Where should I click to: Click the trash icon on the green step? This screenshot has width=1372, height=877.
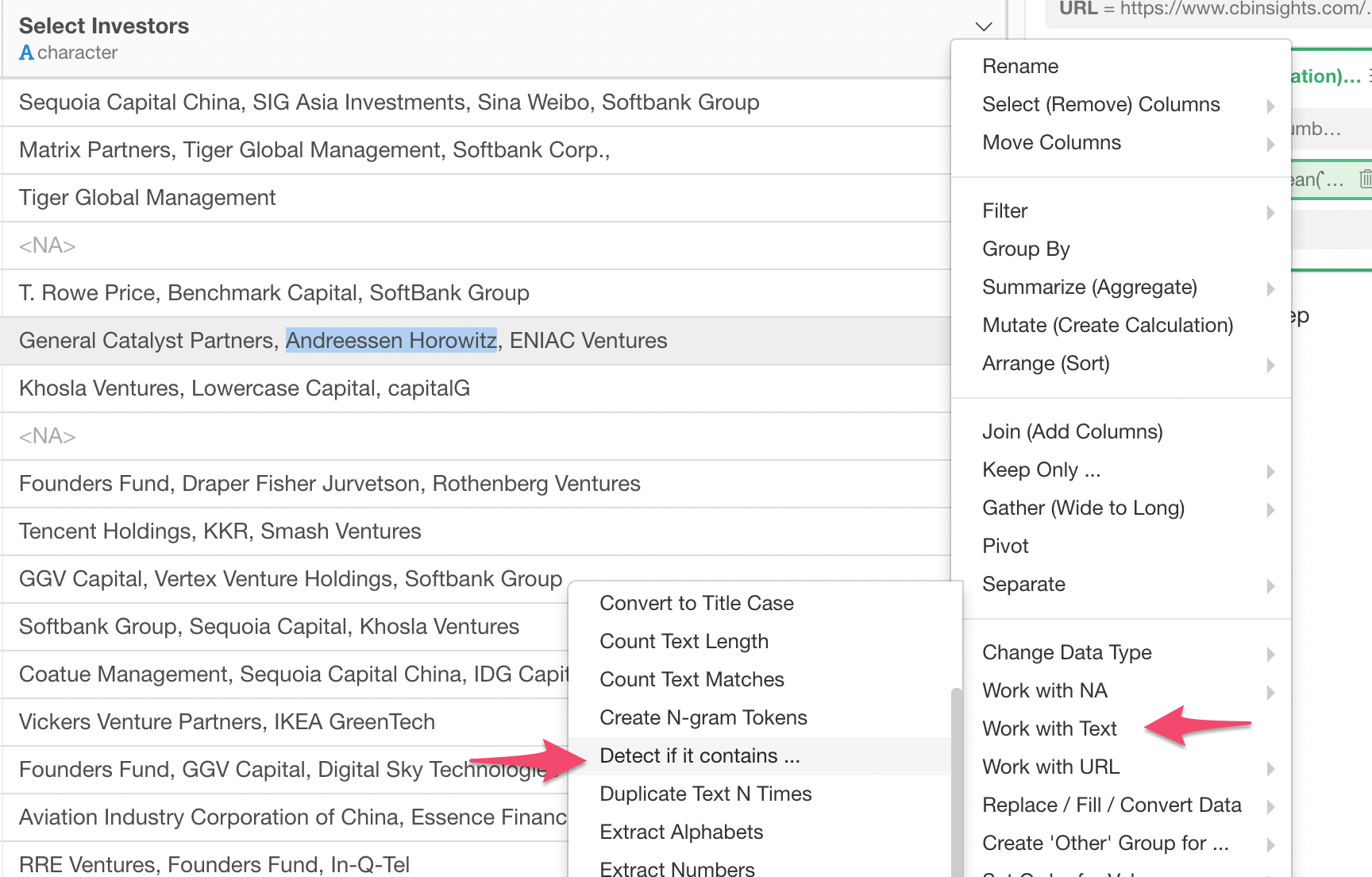(x=1365, y=179)
